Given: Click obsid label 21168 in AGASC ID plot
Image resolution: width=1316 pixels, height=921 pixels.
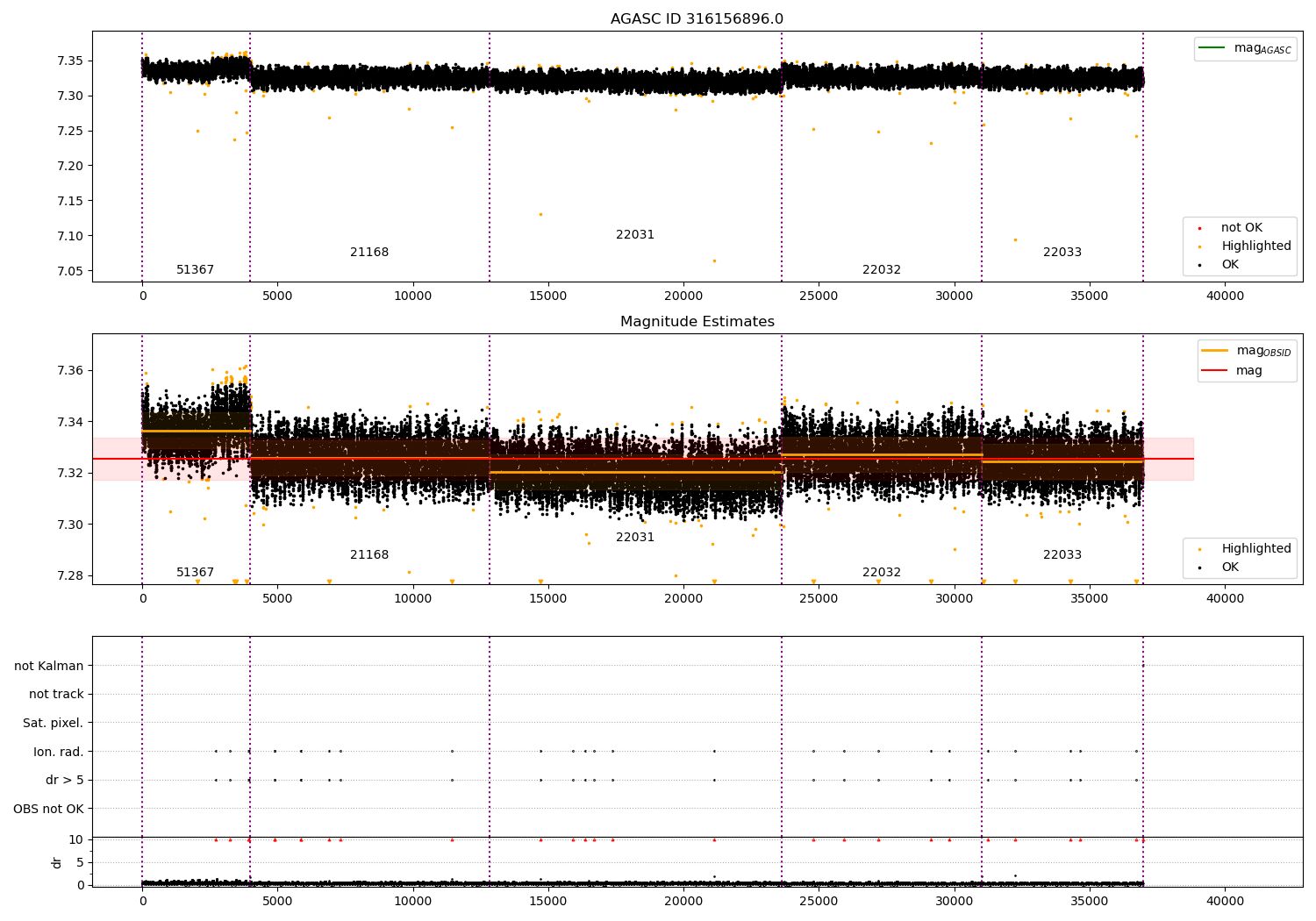Looking at the screenshot, I should 369,253.
